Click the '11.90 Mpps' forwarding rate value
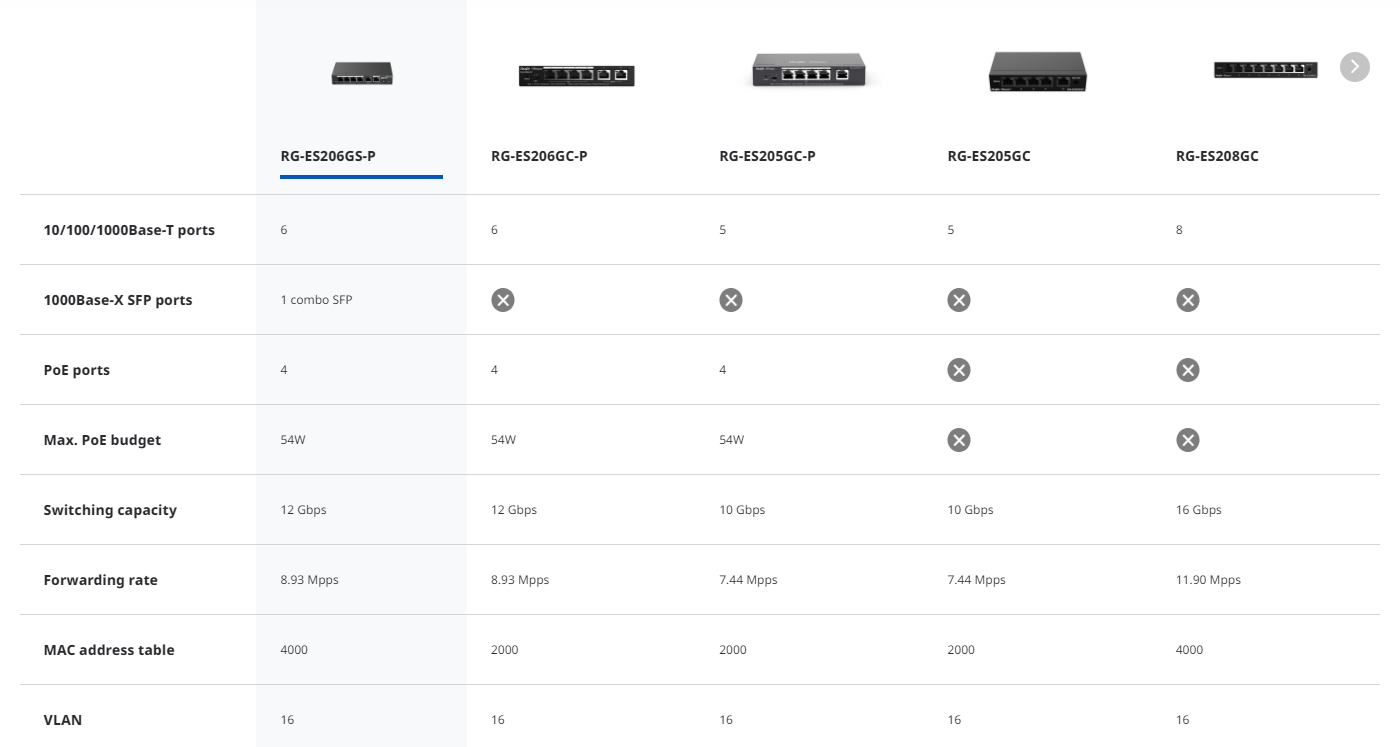 pyautogui.click(x=1208, y=580)
